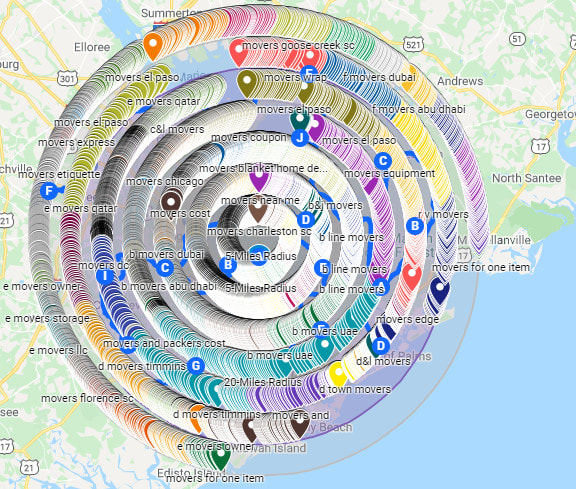This screenshot has height=489, width=576.
Task: Select 'movers and packers cost' label
Action: tap(164, 343)
